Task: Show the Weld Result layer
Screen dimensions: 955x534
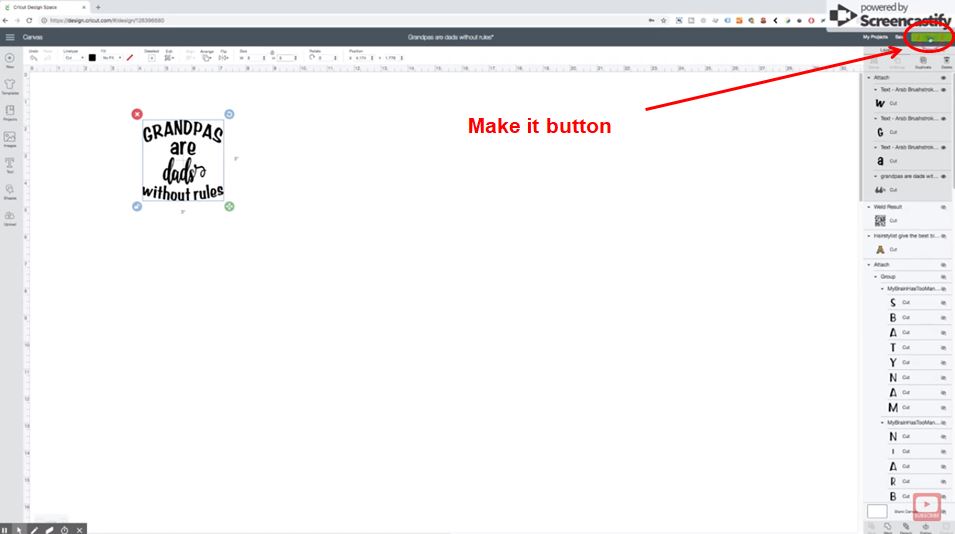Action: coord(943,207)
